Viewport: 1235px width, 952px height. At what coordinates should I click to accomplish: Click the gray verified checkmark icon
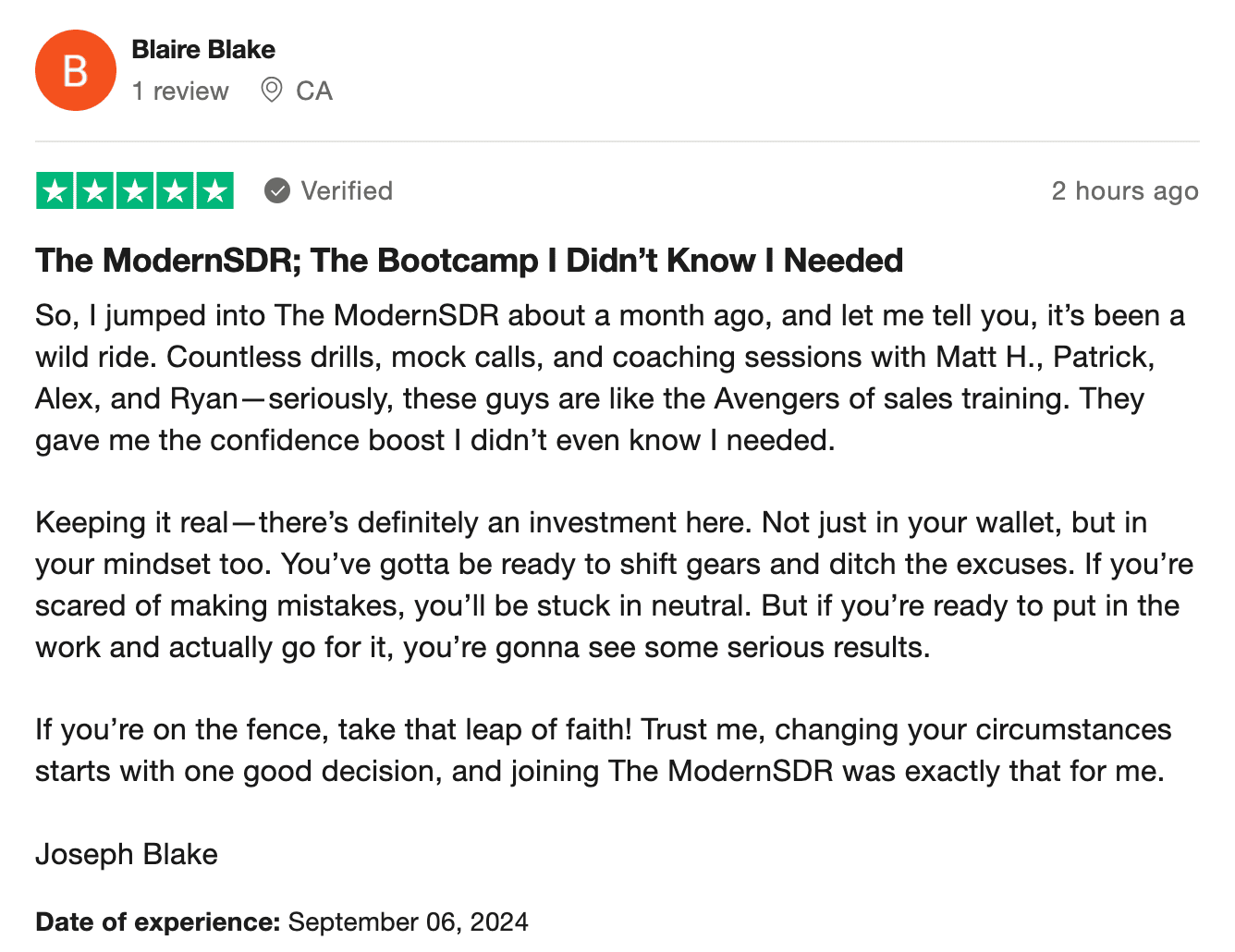pos(276,190)
